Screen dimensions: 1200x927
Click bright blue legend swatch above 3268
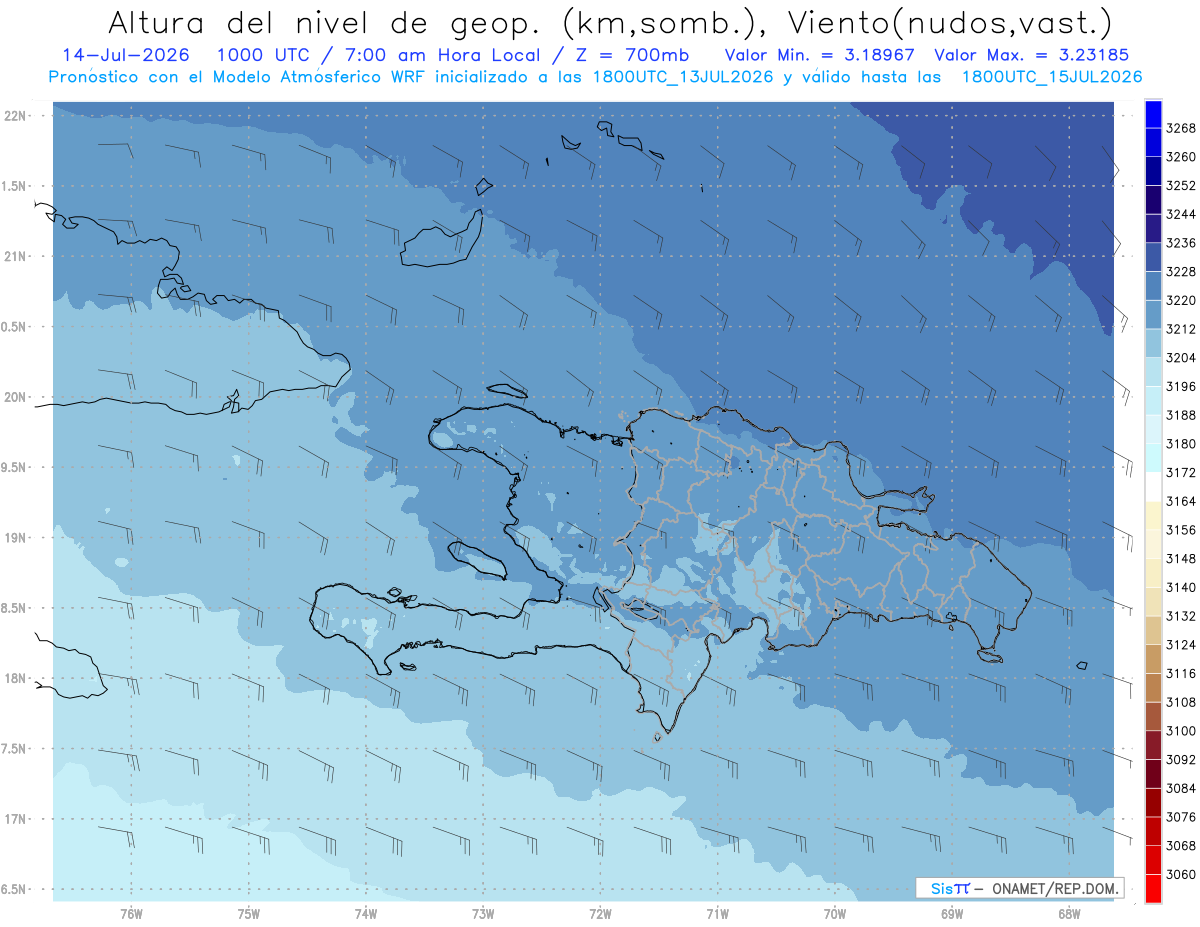(1153, 114)
